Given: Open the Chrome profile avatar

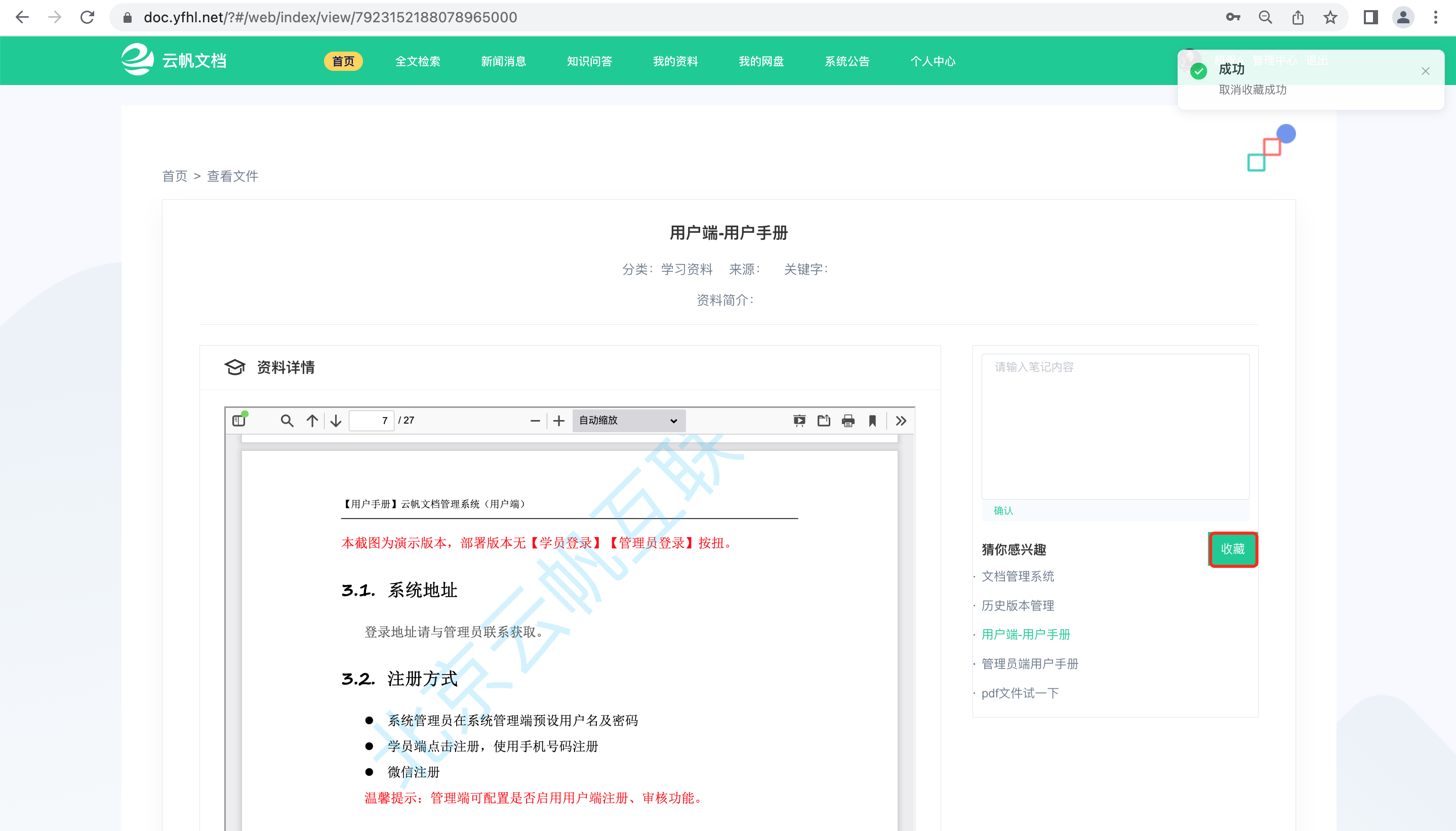Looking at the screenshot, I should (1403, 17).
